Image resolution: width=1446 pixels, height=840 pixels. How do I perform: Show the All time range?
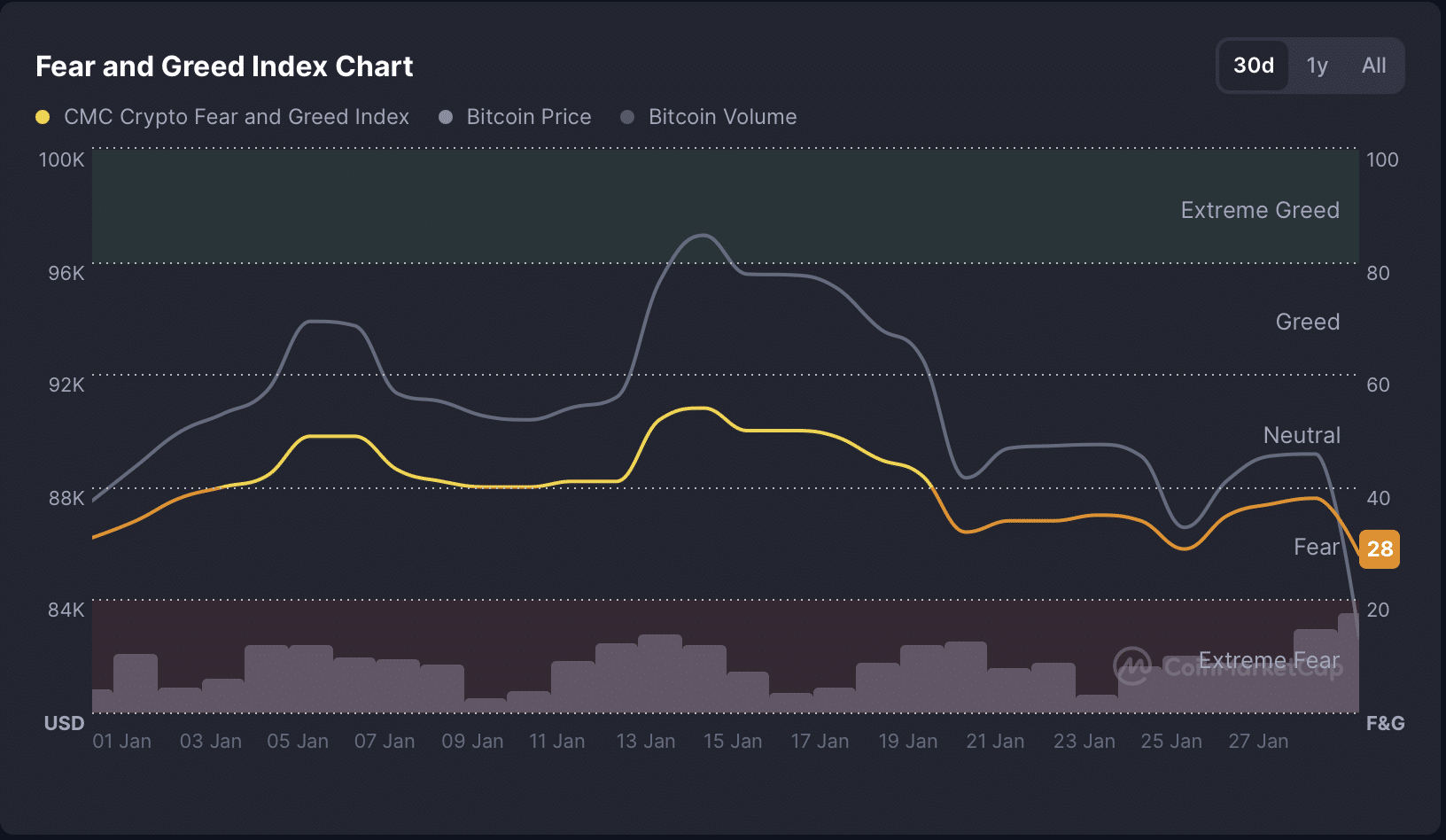[1373, 66]
